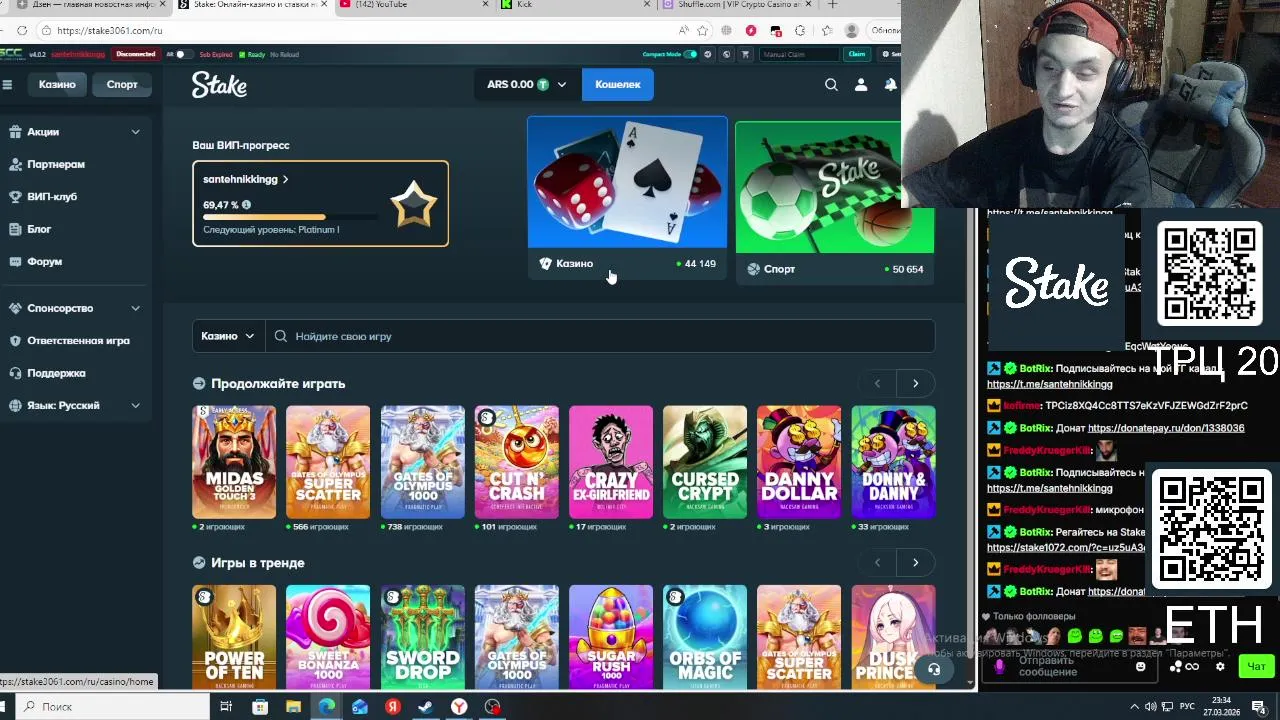
Task: Open the Казино search category dropdown
Action: click(x=228, y=336)
